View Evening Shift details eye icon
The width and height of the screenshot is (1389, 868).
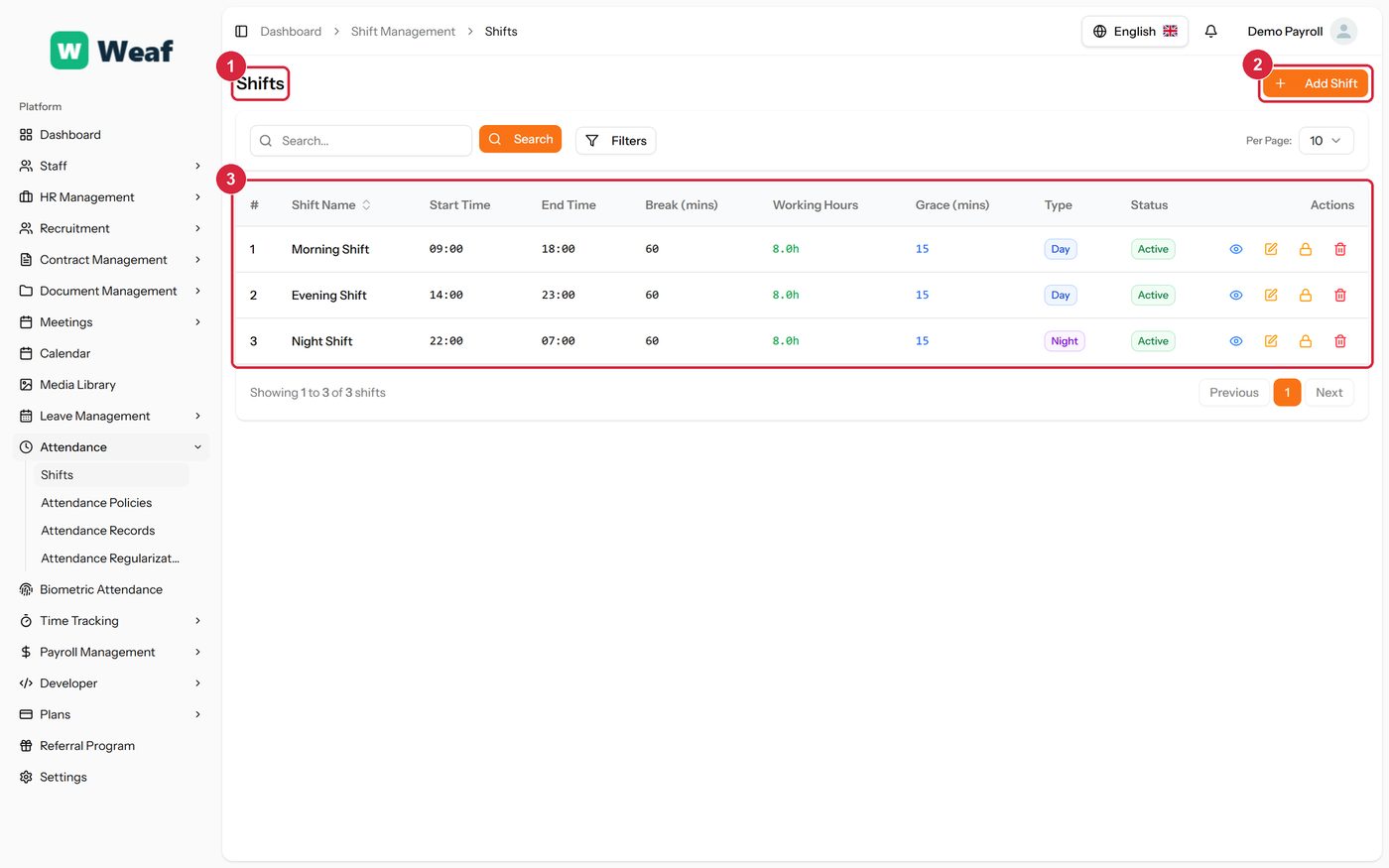[1236, 296]
